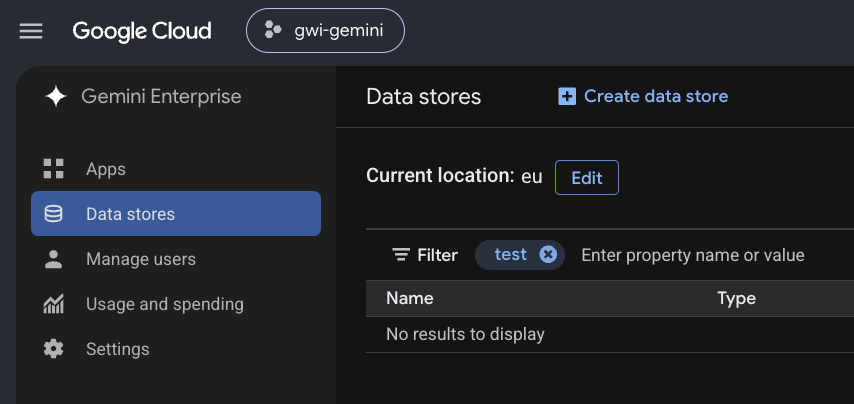Sort by the Type column header

[736, 298]
